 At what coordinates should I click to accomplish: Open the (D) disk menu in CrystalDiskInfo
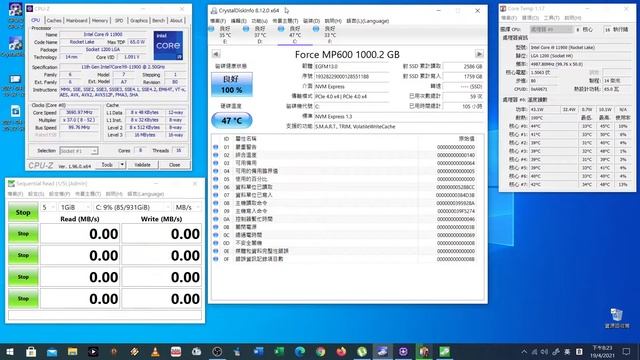coord(311,21)
